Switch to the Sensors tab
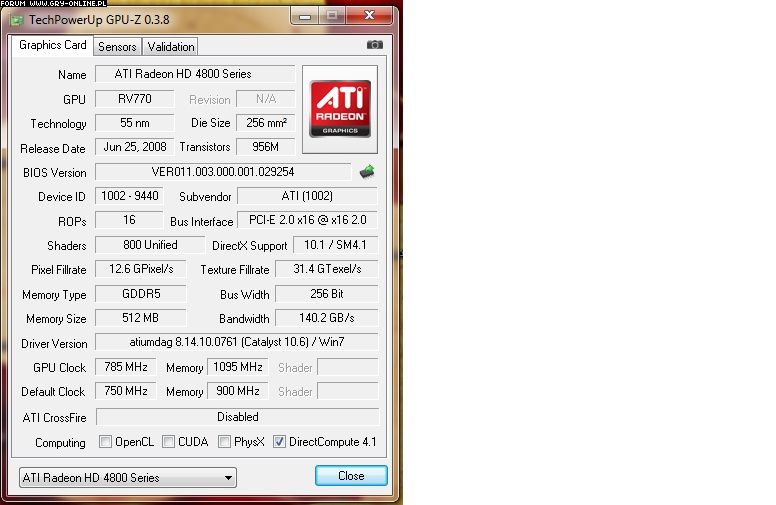Viewport: 776px width, 505px height. 117,47
